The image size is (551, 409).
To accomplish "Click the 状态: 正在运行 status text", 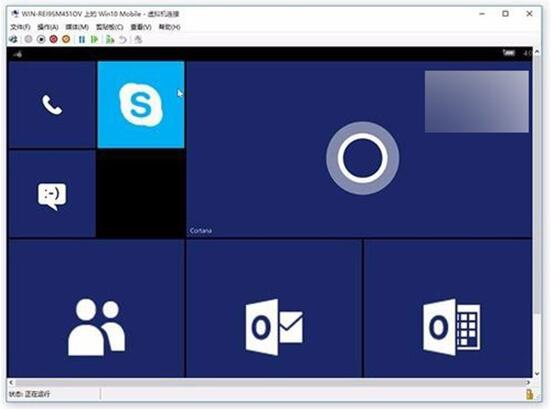I will (x=30, y=394).
